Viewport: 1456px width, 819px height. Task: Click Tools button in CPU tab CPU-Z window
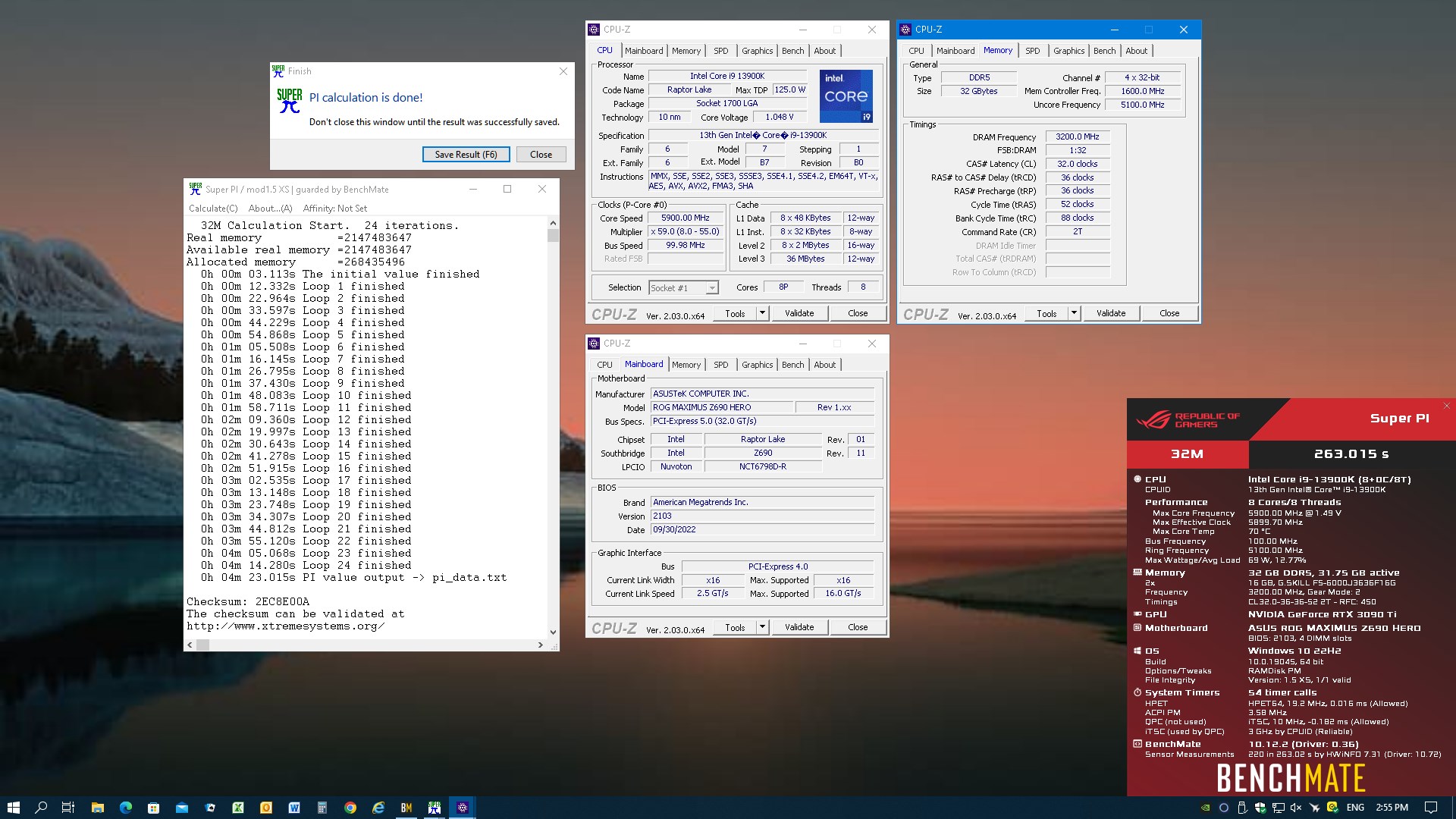(x=735, y=313)
